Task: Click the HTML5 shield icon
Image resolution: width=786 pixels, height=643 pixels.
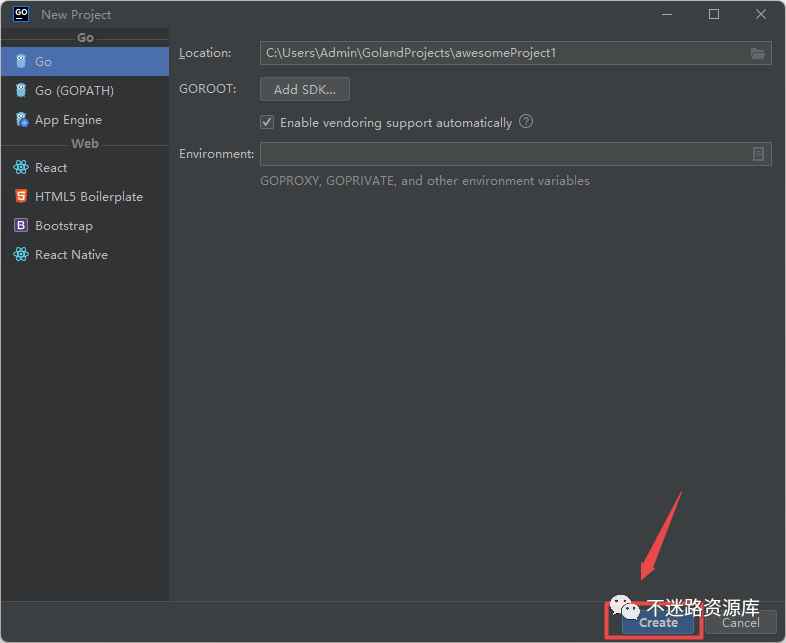Action: point(21,196)
